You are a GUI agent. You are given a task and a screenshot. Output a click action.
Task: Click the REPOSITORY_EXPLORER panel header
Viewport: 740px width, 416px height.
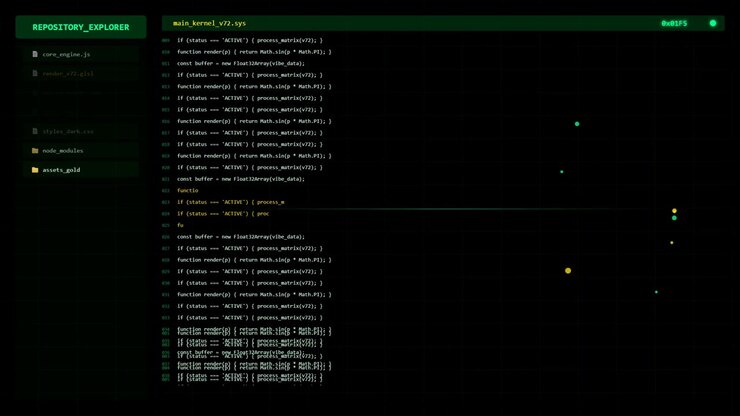[81, 27]
